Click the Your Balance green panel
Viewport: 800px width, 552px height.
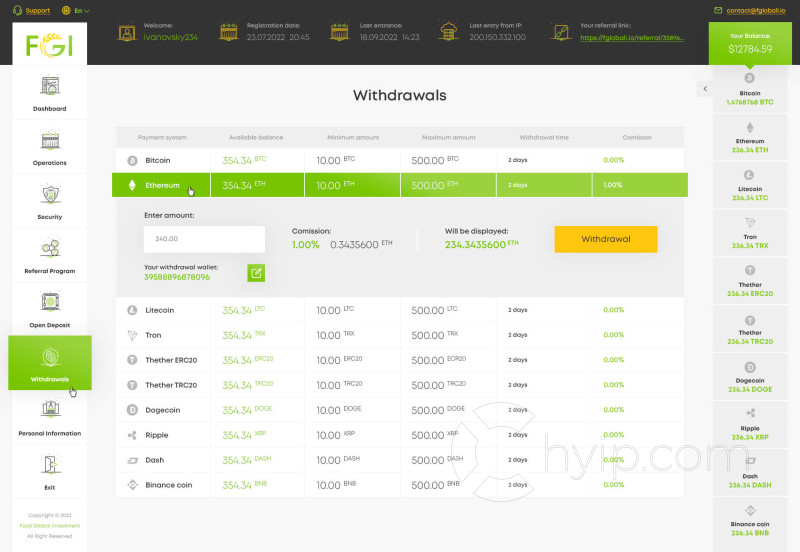pos(750,43)
